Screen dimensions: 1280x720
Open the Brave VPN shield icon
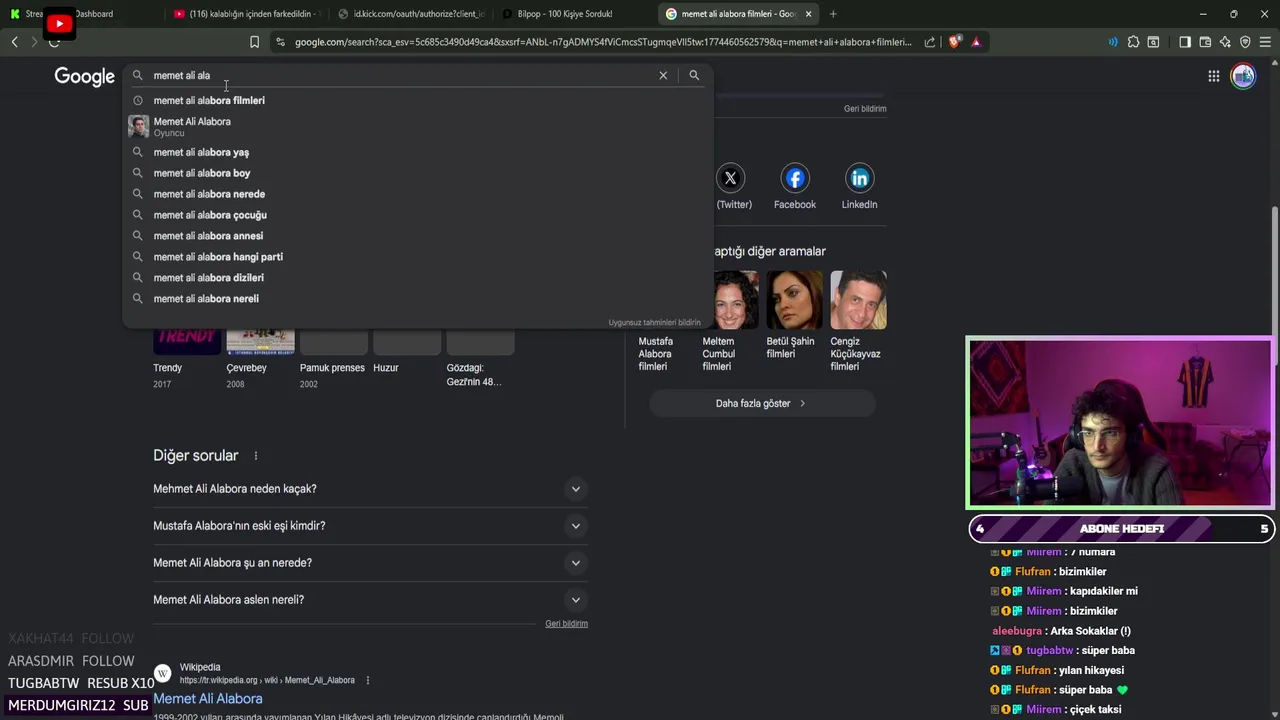(1245, 42)
